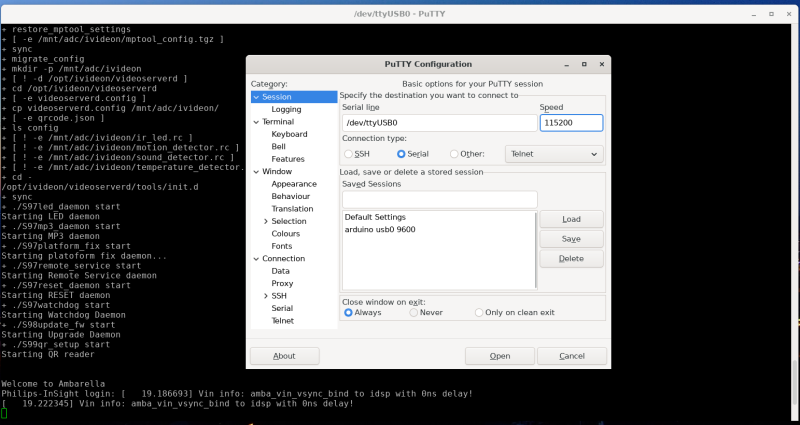Open the Bell settings category
This screenshot has width=800, height=425.
tap(279, 147)
